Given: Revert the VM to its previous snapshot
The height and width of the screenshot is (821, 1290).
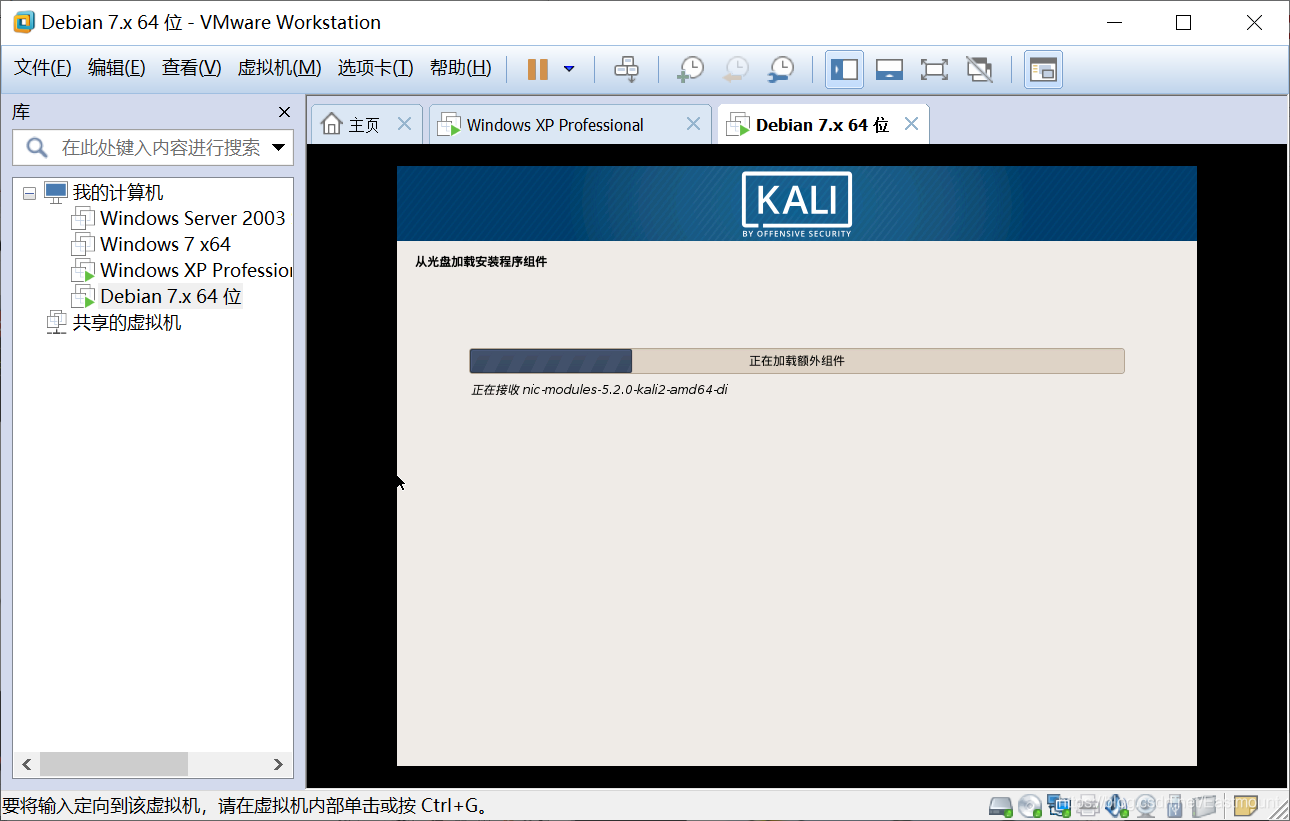Looking at the screenshot, I should (x=735, y=69).
